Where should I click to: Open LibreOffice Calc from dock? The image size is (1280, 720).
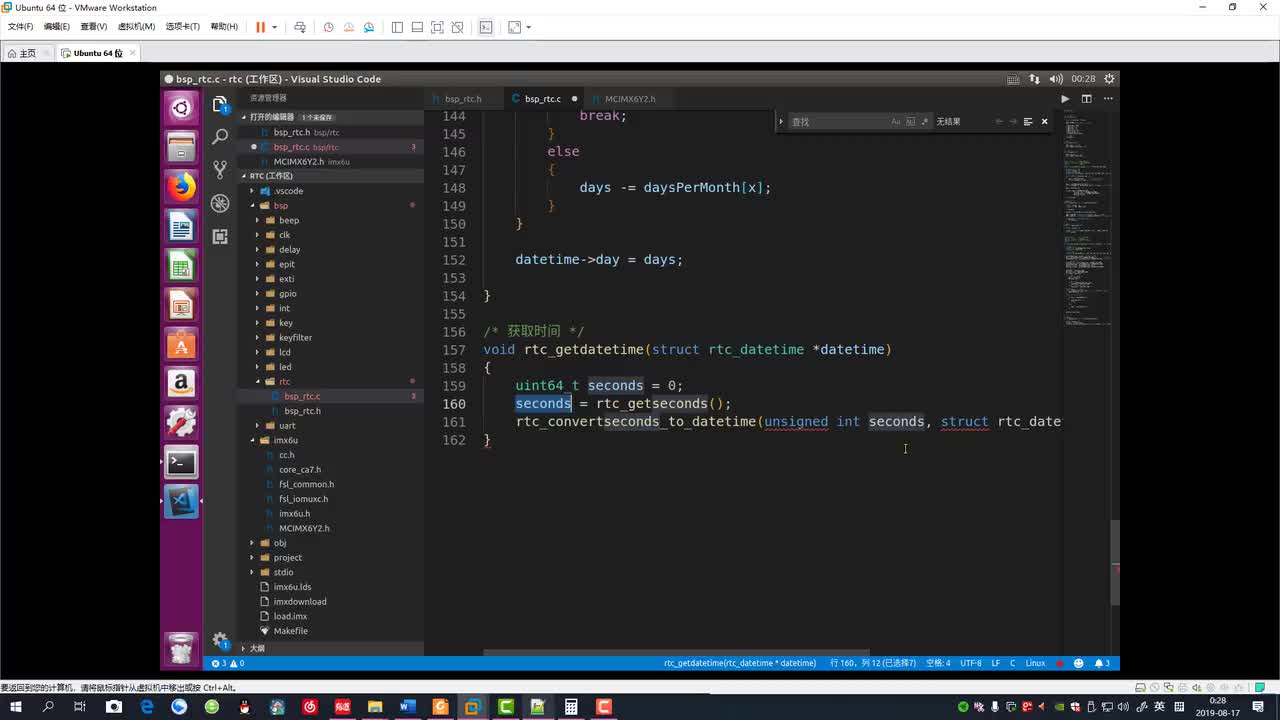click(x=181, y=266)
